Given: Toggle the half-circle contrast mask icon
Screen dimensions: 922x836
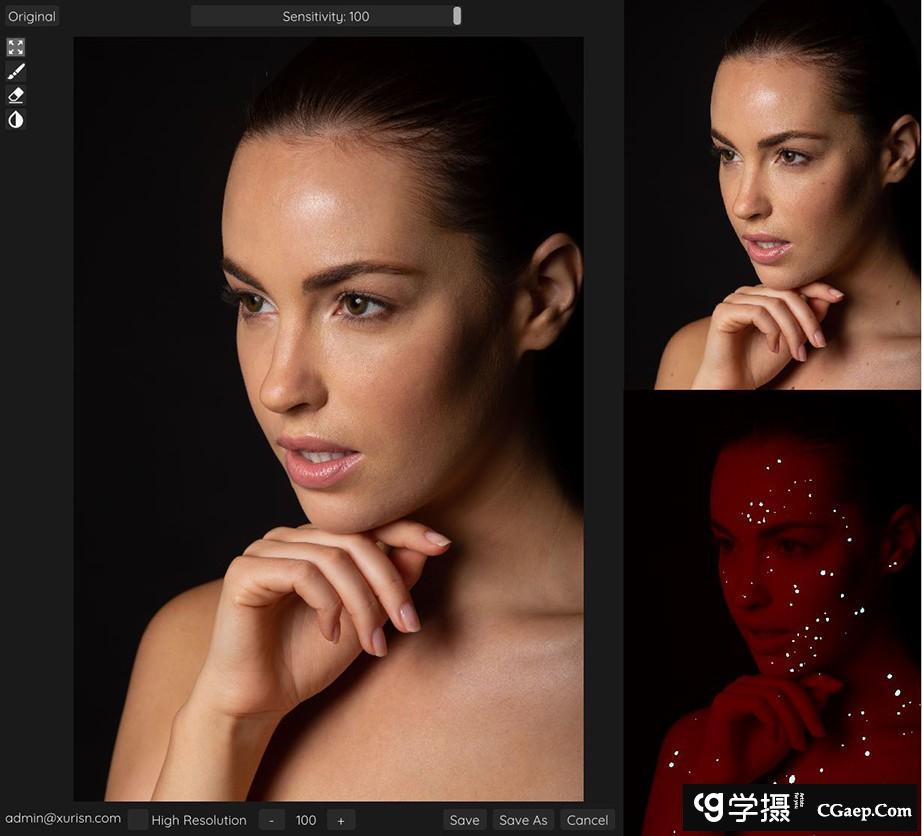Looking at the screenshot, I should pos(16,120).
